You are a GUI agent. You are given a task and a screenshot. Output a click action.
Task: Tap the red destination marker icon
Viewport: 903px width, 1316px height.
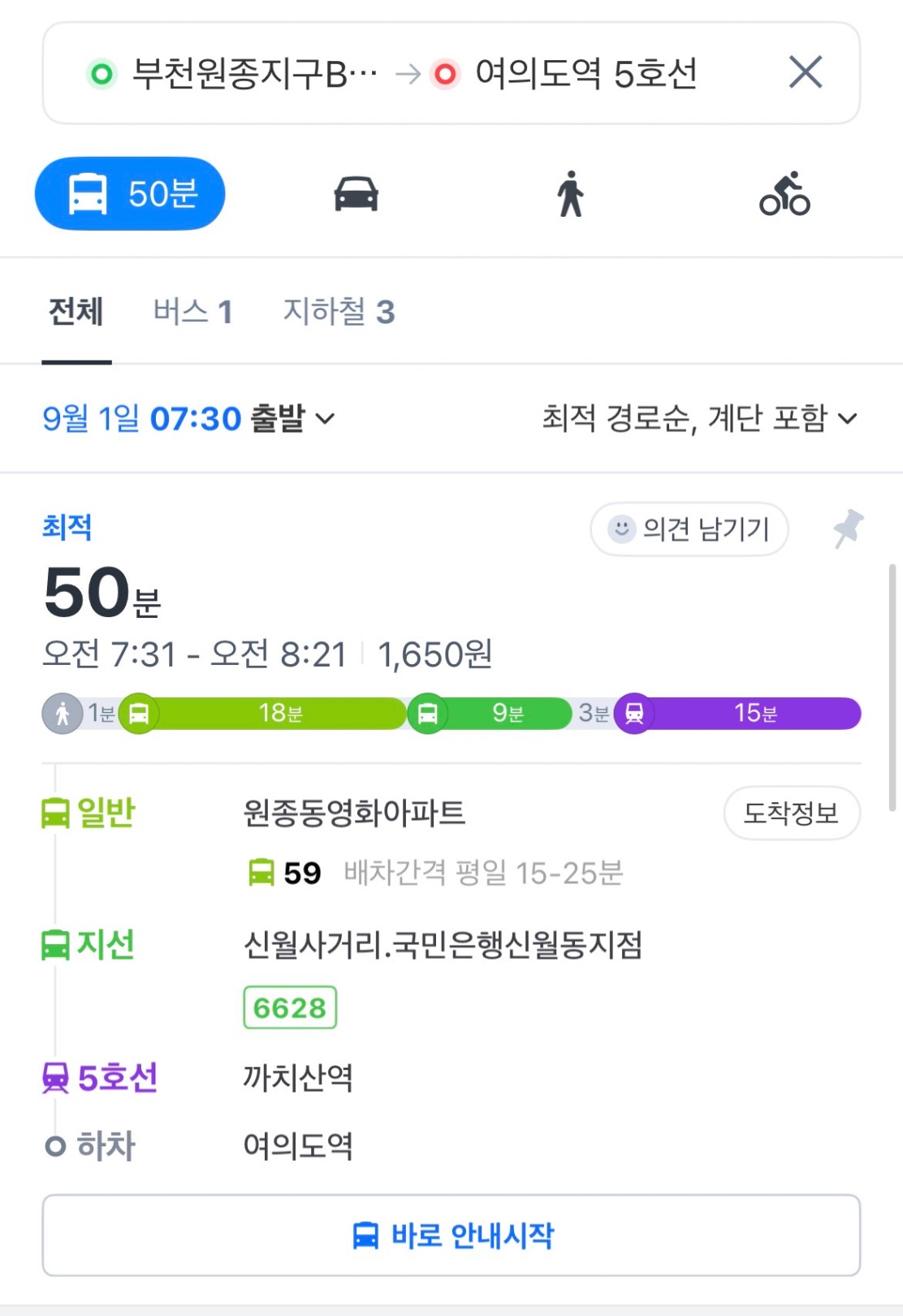coord(445,75)
